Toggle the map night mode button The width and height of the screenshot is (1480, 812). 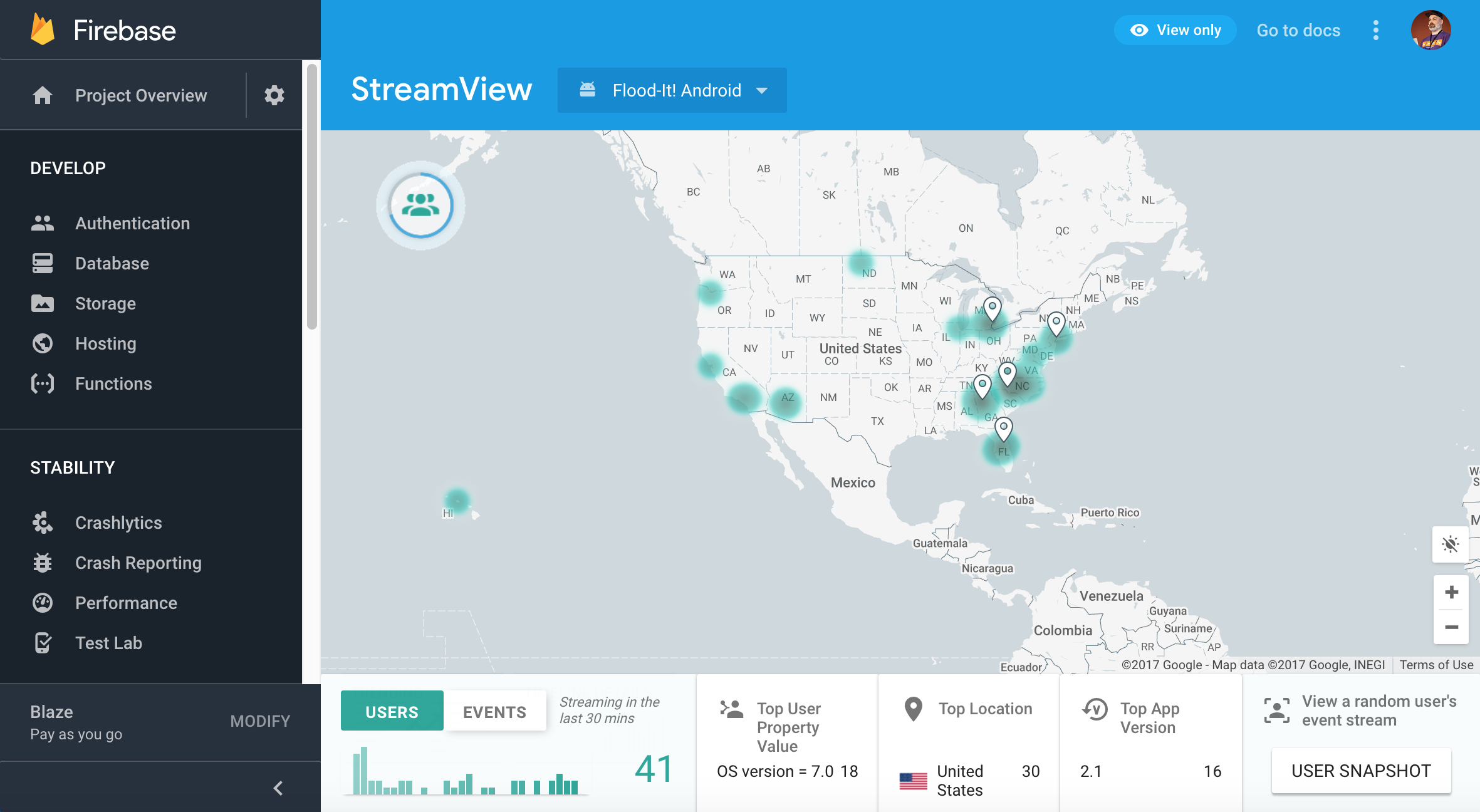1451,544
